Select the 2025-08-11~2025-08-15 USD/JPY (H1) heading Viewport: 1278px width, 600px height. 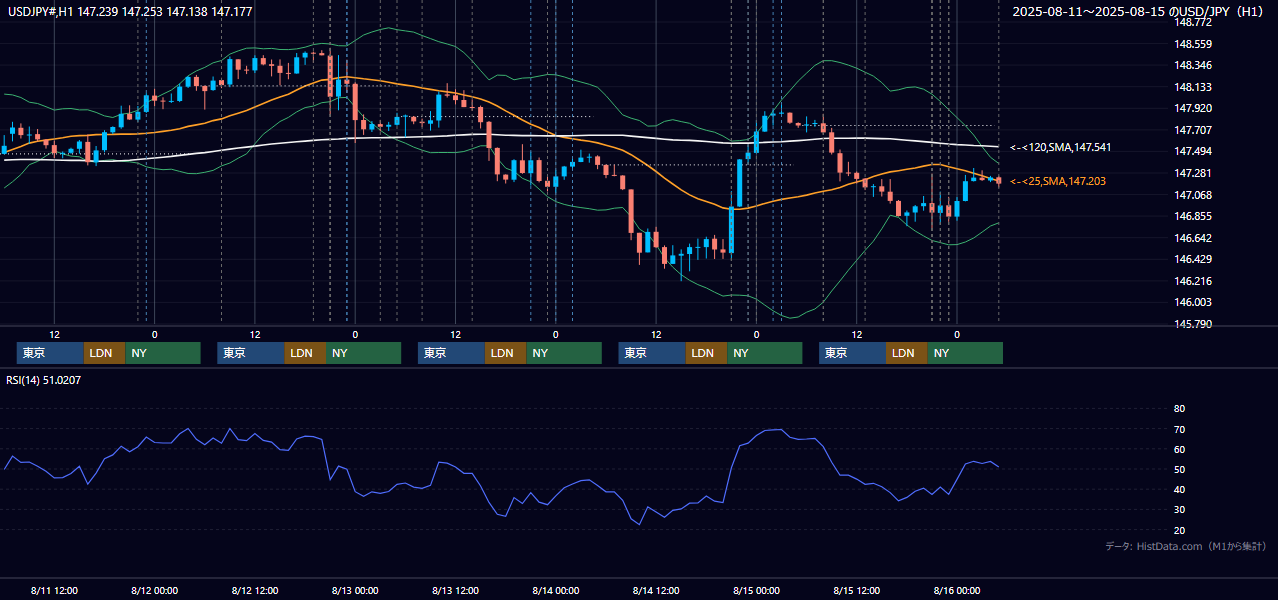coord(1138,12)
